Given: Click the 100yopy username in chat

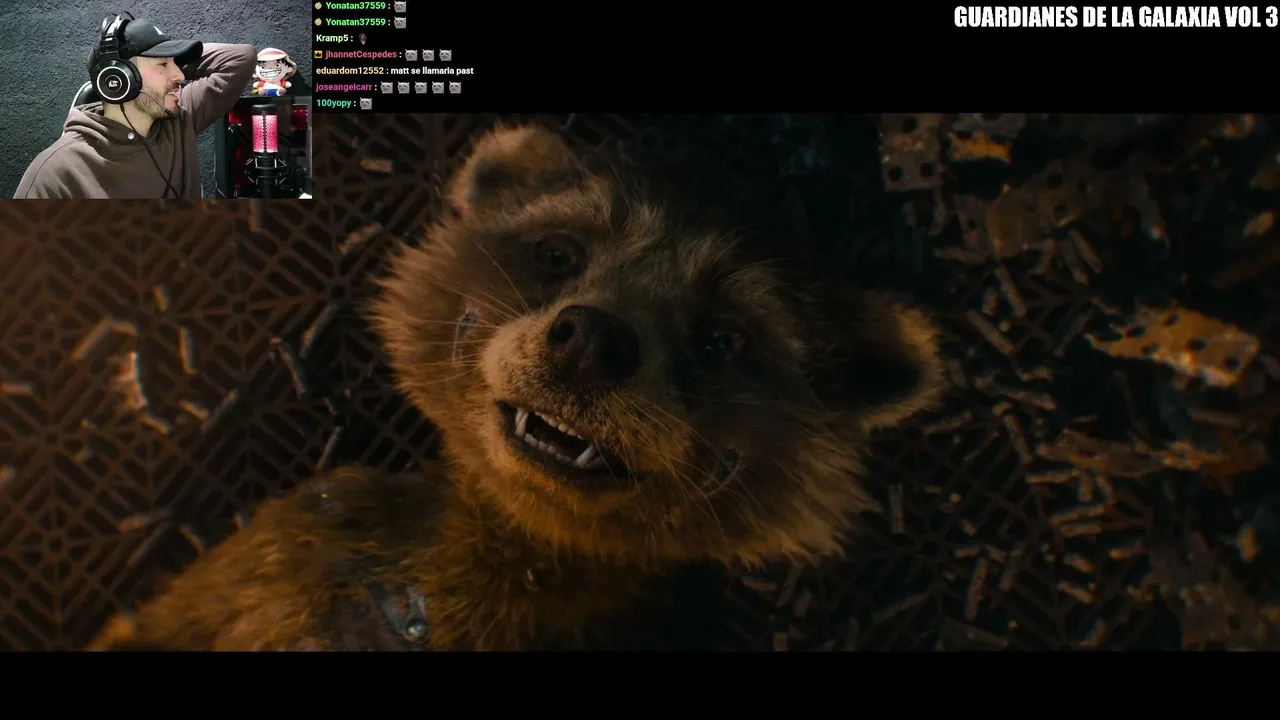Looking at the screenshot, I should [333, 103].
